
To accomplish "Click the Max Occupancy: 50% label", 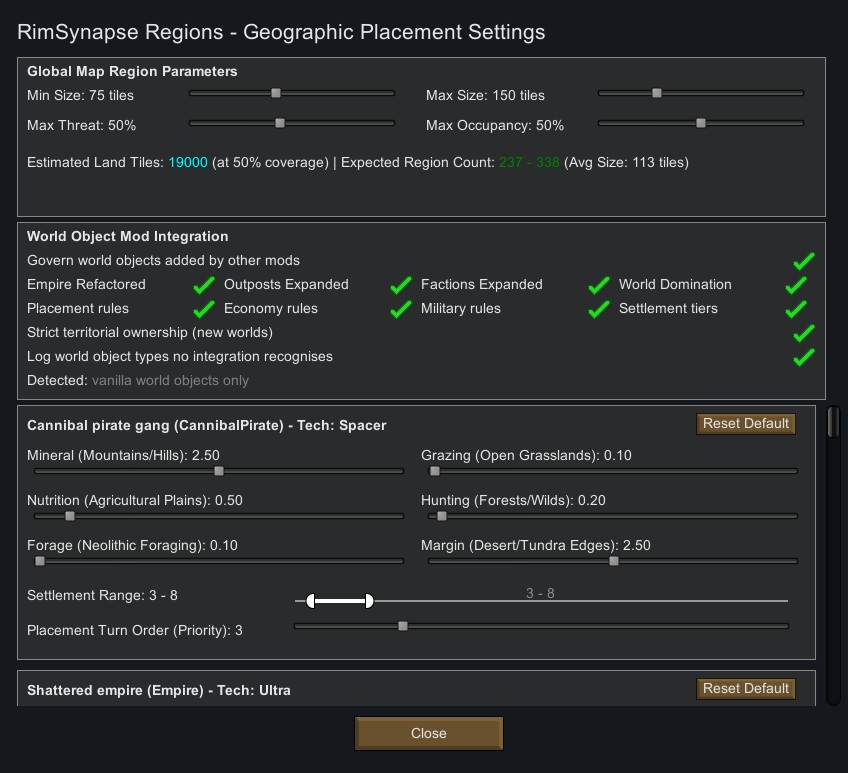I will click(x=495, y=125).
